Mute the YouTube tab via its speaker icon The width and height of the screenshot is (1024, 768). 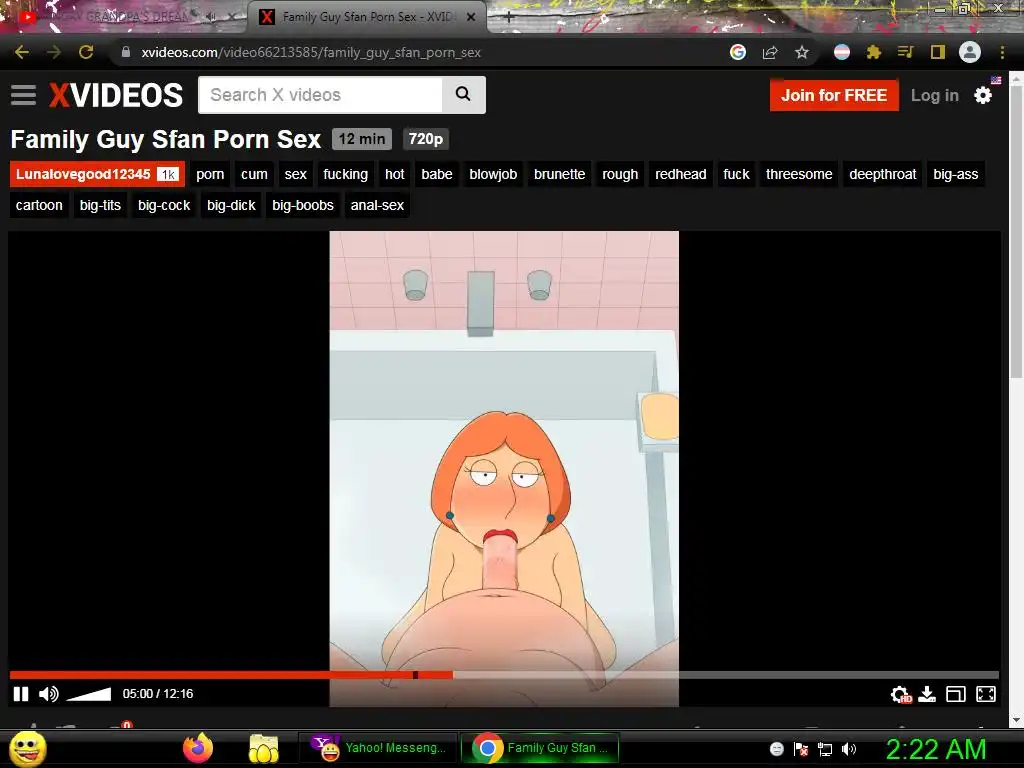tap(210, 17)
